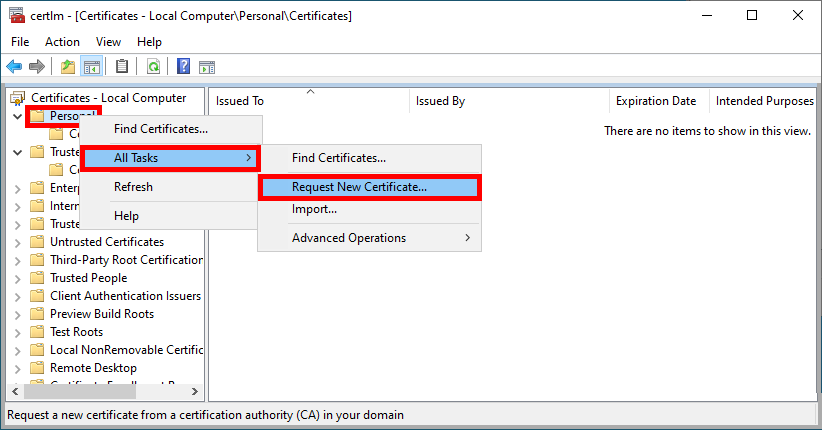Toggle the Show/Hide Console Tree icon
The image size is (822, 430).
click(x=90, y=67)
